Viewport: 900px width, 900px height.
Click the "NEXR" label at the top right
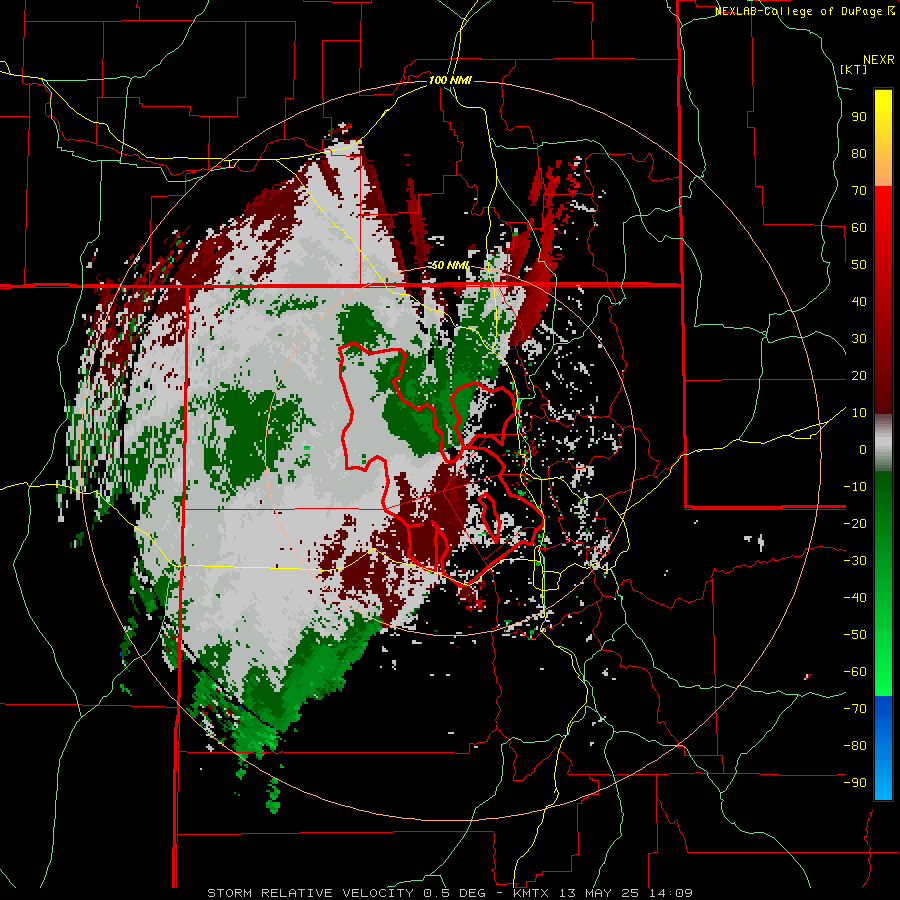(x=879, y=60)
